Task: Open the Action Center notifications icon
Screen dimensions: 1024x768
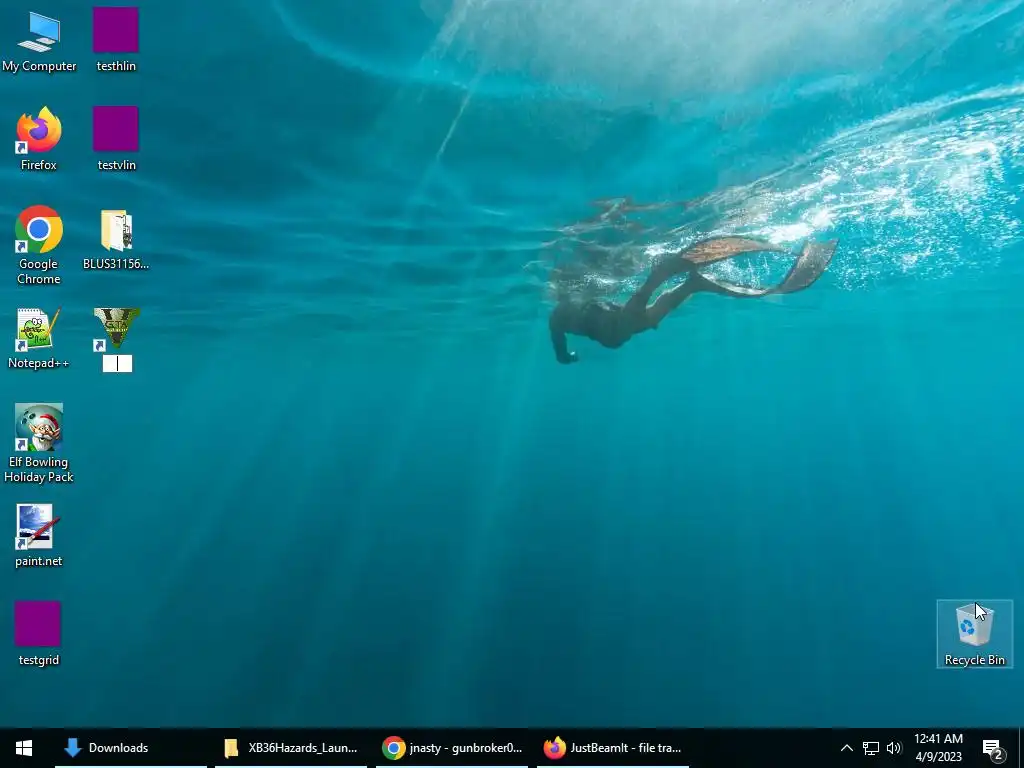Action: (993, 748)
